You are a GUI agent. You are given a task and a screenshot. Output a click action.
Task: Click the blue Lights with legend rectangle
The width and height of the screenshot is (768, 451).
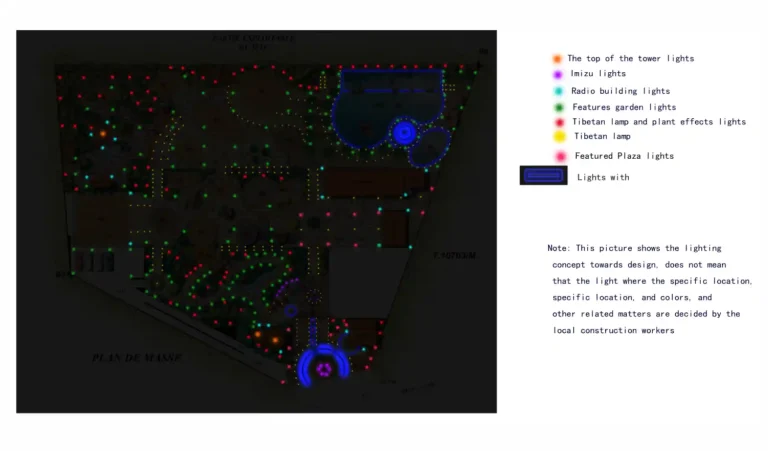pyautogui.click(x=544, y=175)
